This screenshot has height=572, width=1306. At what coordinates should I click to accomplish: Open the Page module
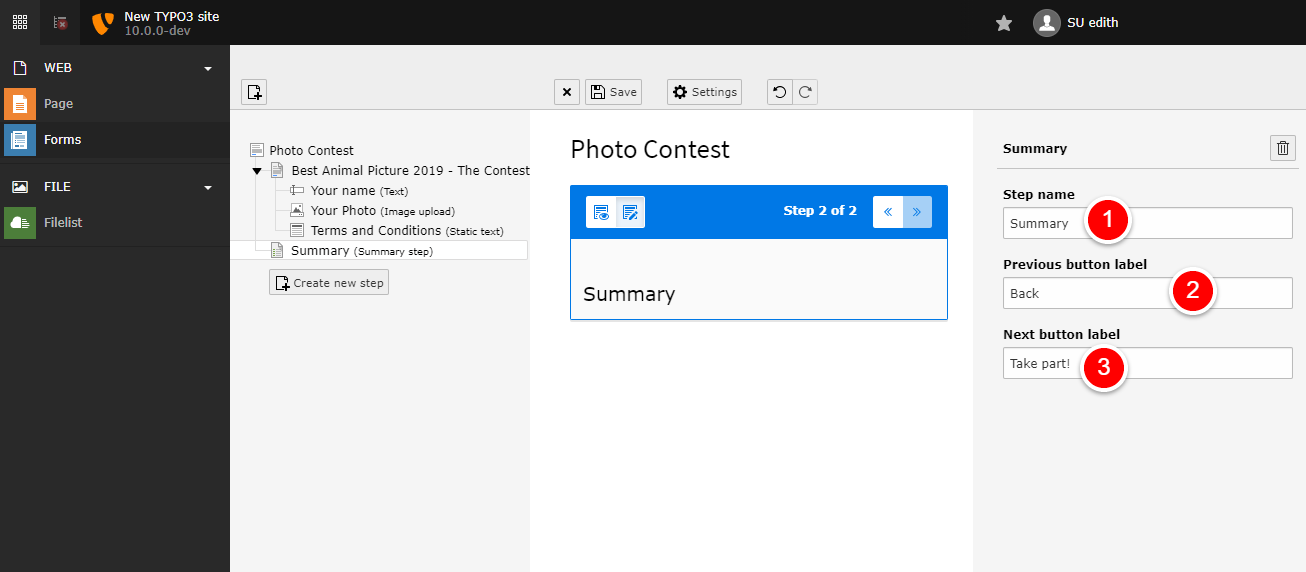58,104
